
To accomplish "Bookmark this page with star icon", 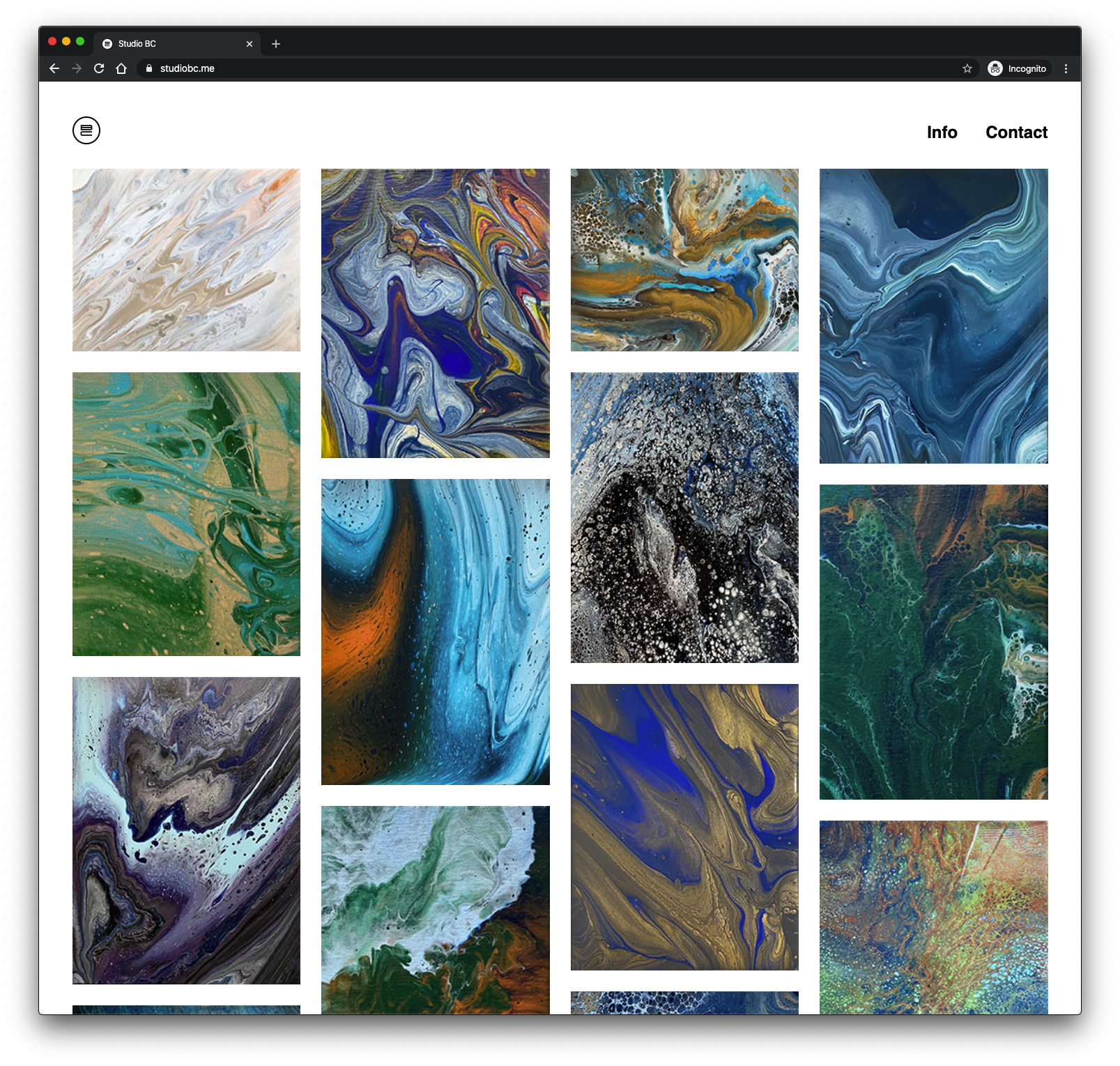I will click(967, 68).
